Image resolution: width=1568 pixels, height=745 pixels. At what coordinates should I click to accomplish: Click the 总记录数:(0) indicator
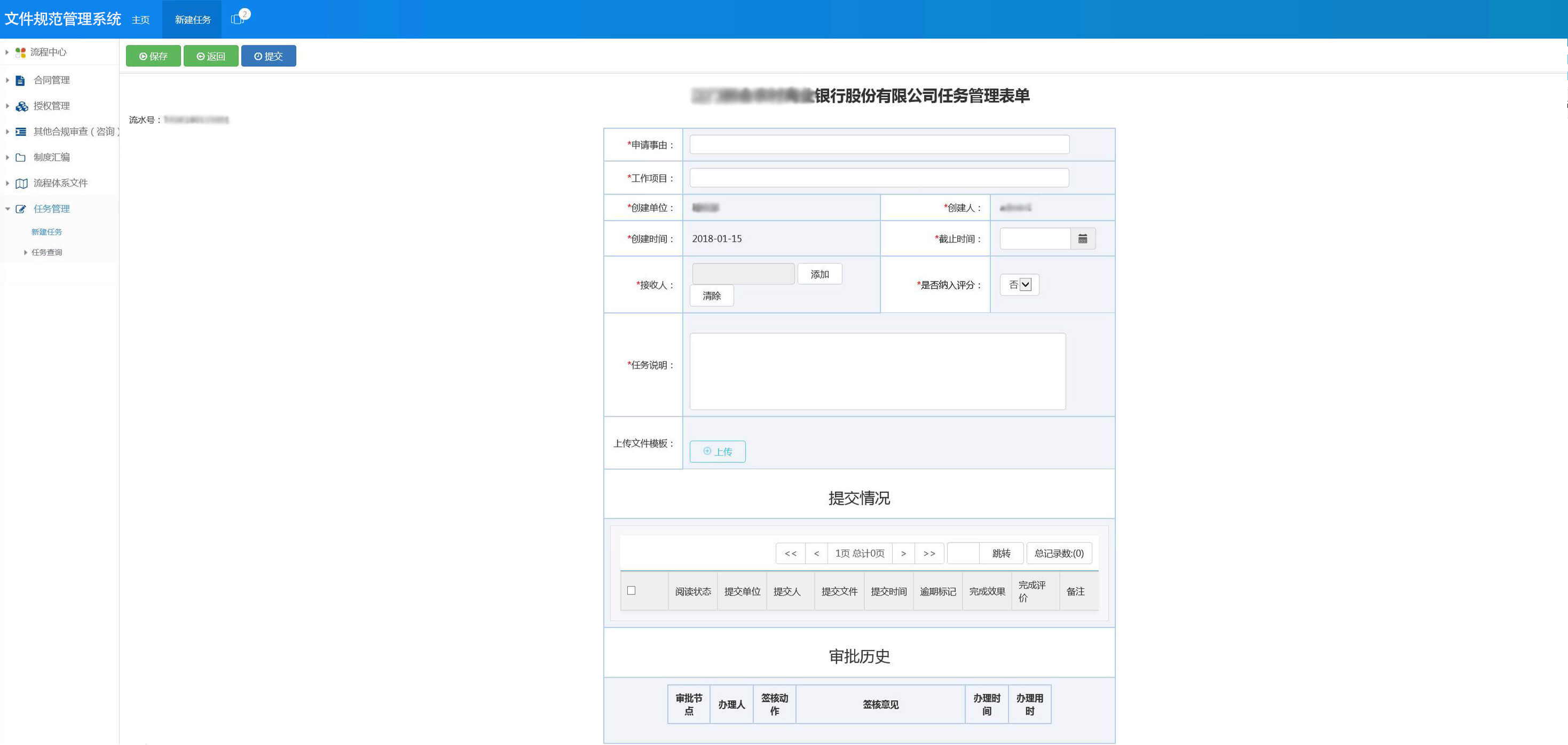[x=1059, y=553]
